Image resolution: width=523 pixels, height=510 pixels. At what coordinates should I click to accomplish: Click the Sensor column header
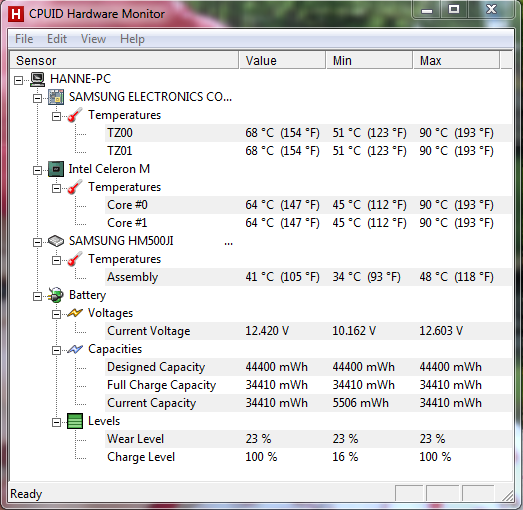(124, 60)
